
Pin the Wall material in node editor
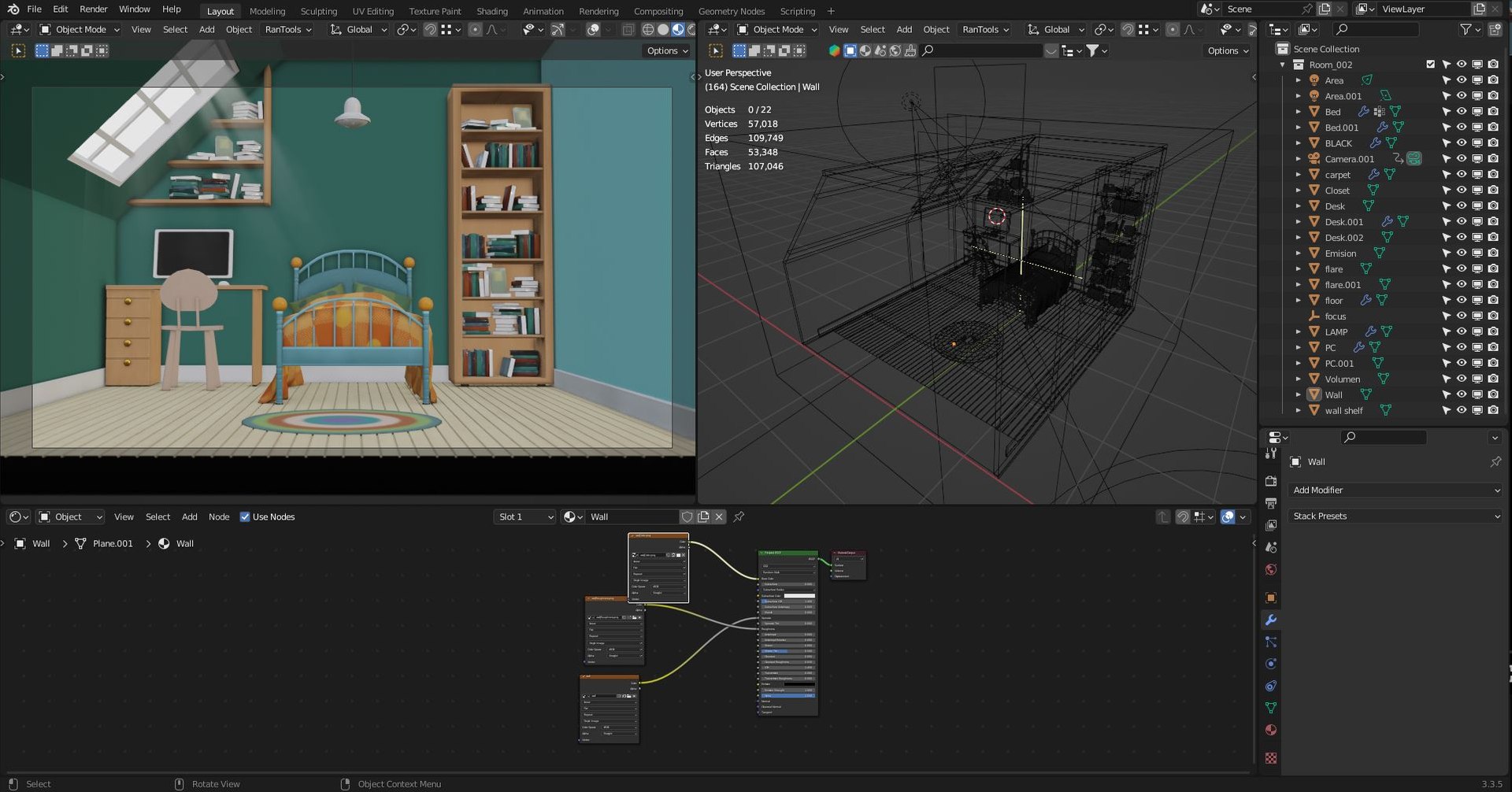[x=739, y=517]
